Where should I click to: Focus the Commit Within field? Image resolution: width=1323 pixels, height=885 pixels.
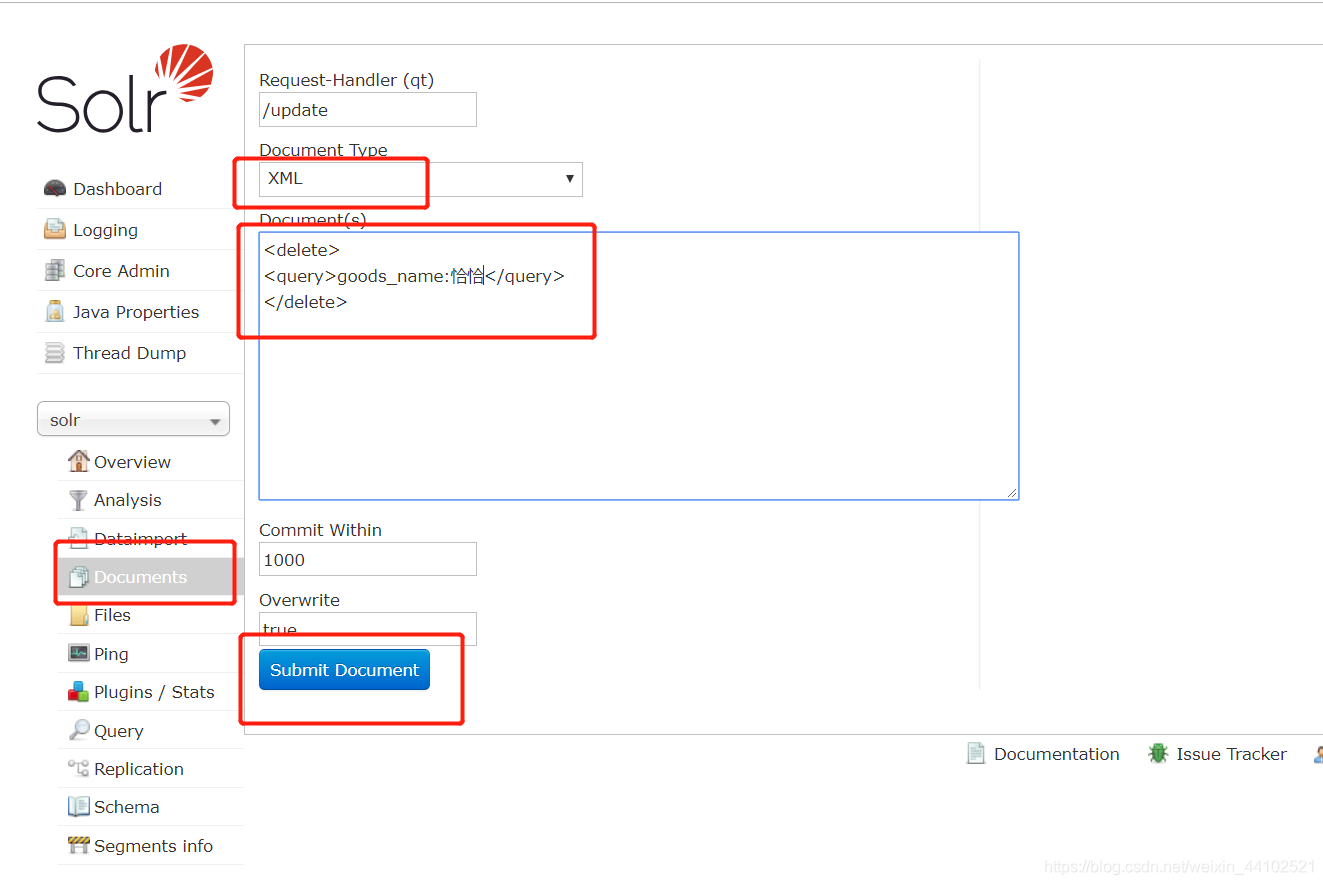pyautogui.click(x=368, y=559)
